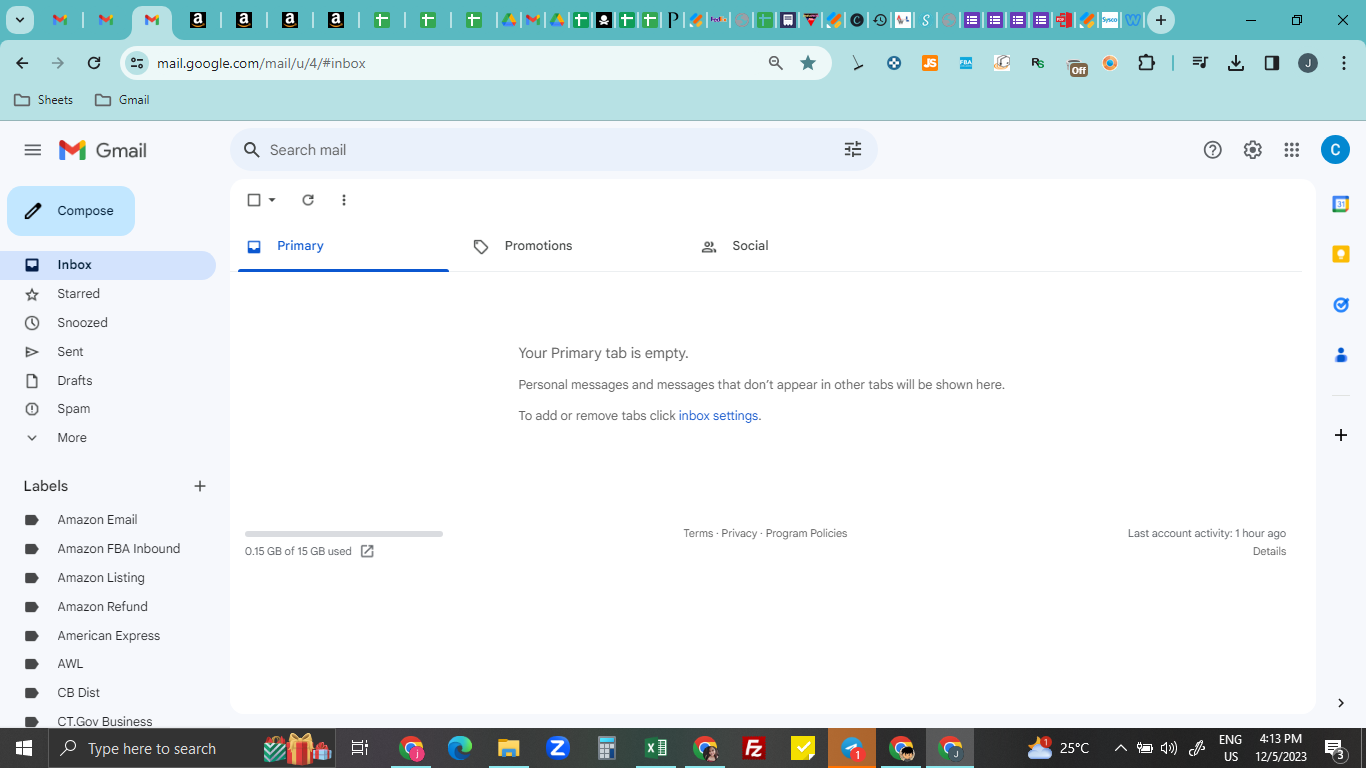Open the Inbox folder

[x=108, y=265]
